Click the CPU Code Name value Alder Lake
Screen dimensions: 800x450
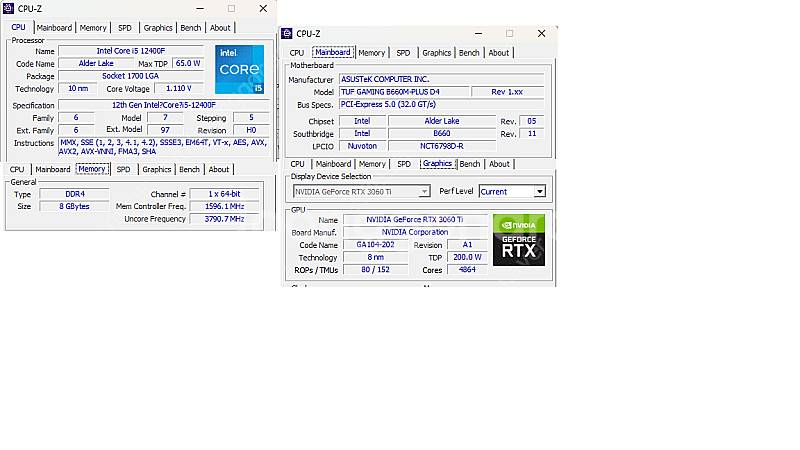click(x=96, y=63)
